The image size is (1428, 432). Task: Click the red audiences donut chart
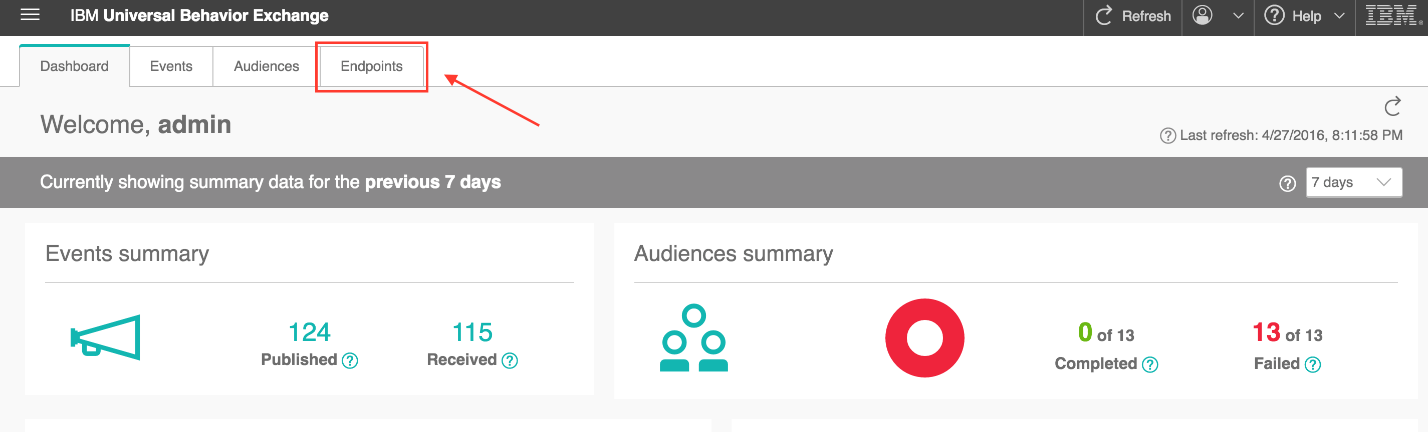point(924,339)
